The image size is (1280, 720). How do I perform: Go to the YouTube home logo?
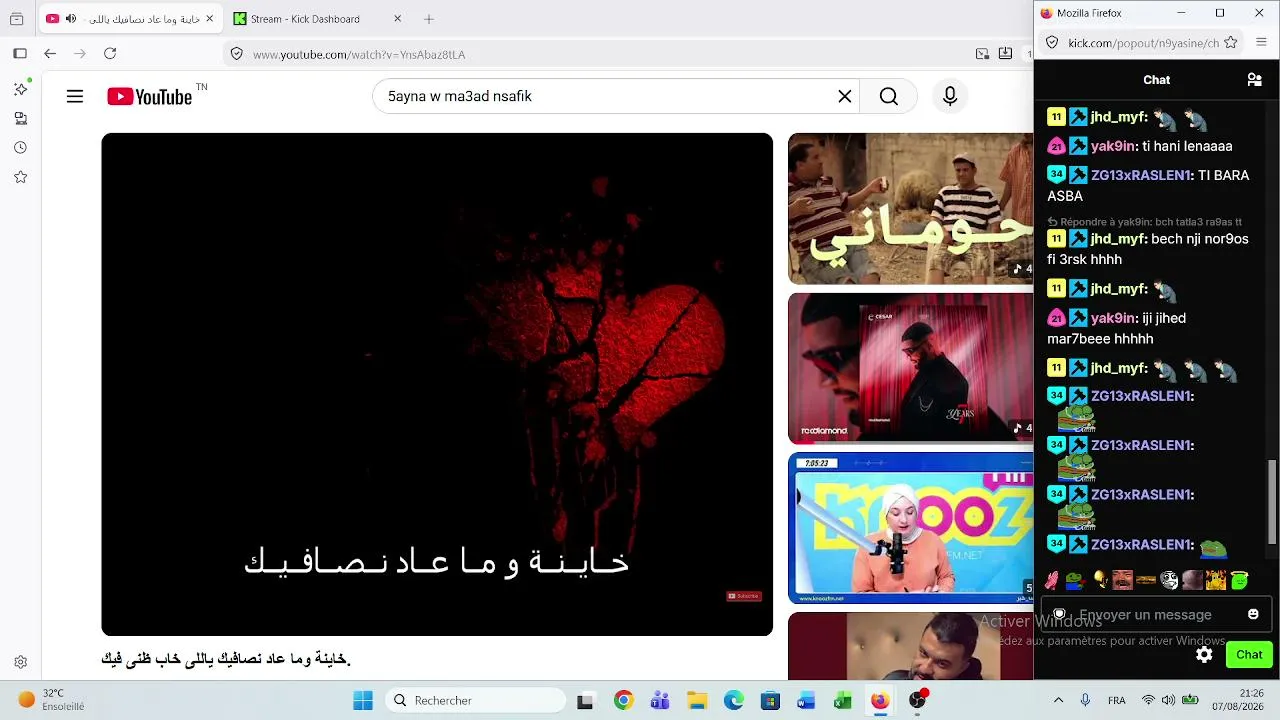point(150,97)
